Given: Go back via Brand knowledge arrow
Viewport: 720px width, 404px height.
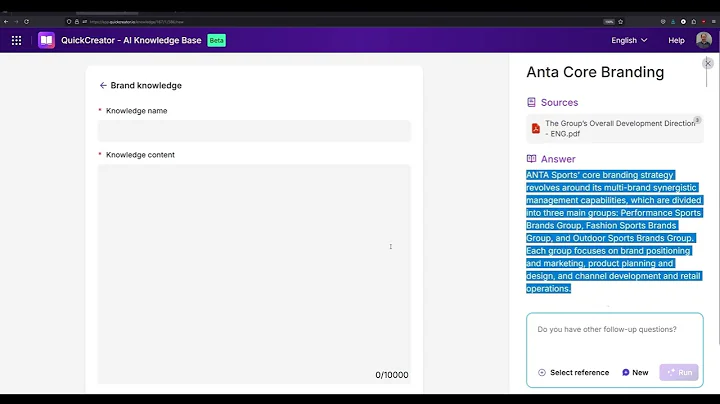Looking at the screenshot, I should (103, 85).
